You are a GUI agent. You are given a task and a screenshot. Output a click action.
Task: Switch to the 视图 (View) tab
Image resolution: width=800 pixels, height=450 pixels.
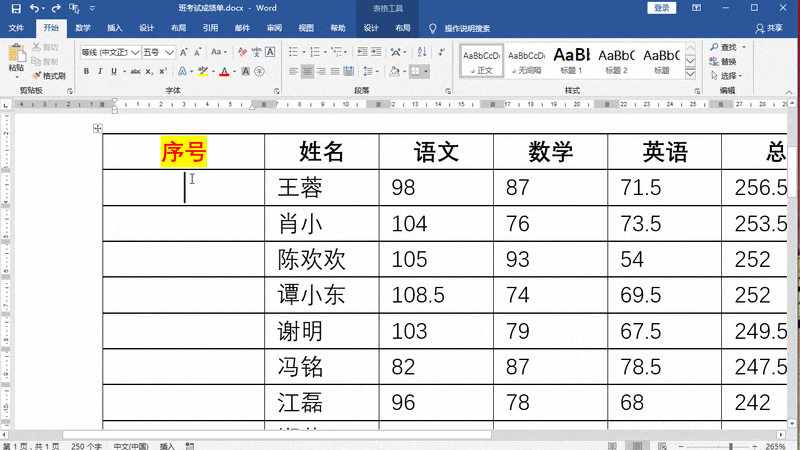pos(306,28)
